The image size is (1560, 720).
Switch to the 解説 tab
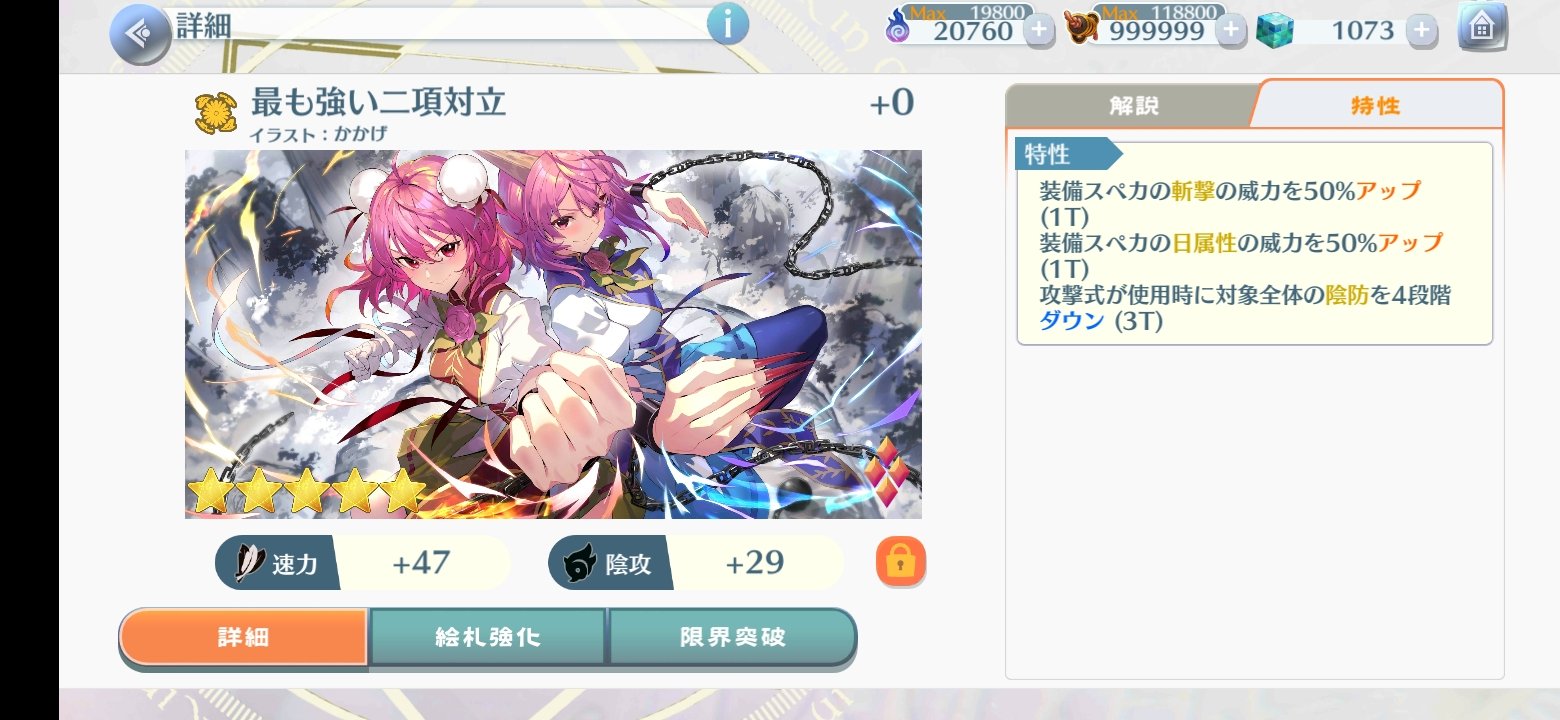(1134, 106)
